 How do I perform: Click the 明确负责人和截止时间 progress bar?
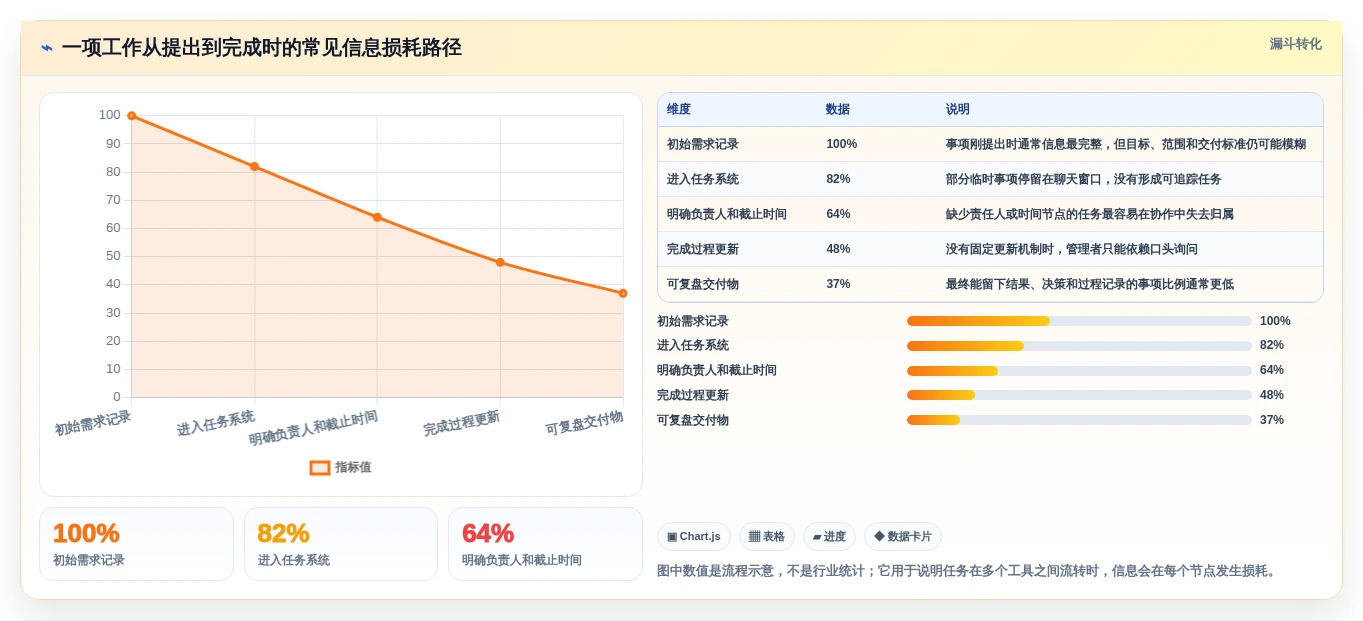pos(1079,370)
